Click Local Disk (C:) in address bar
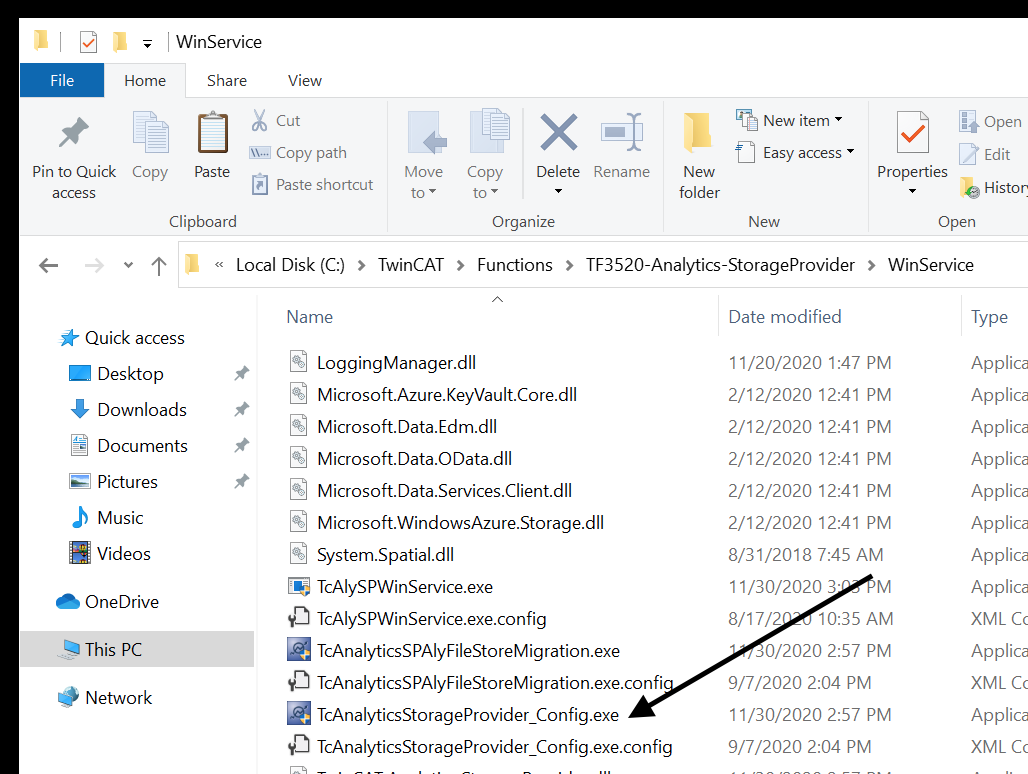Viewport: 1028px width, 774px height. point(290,265)
